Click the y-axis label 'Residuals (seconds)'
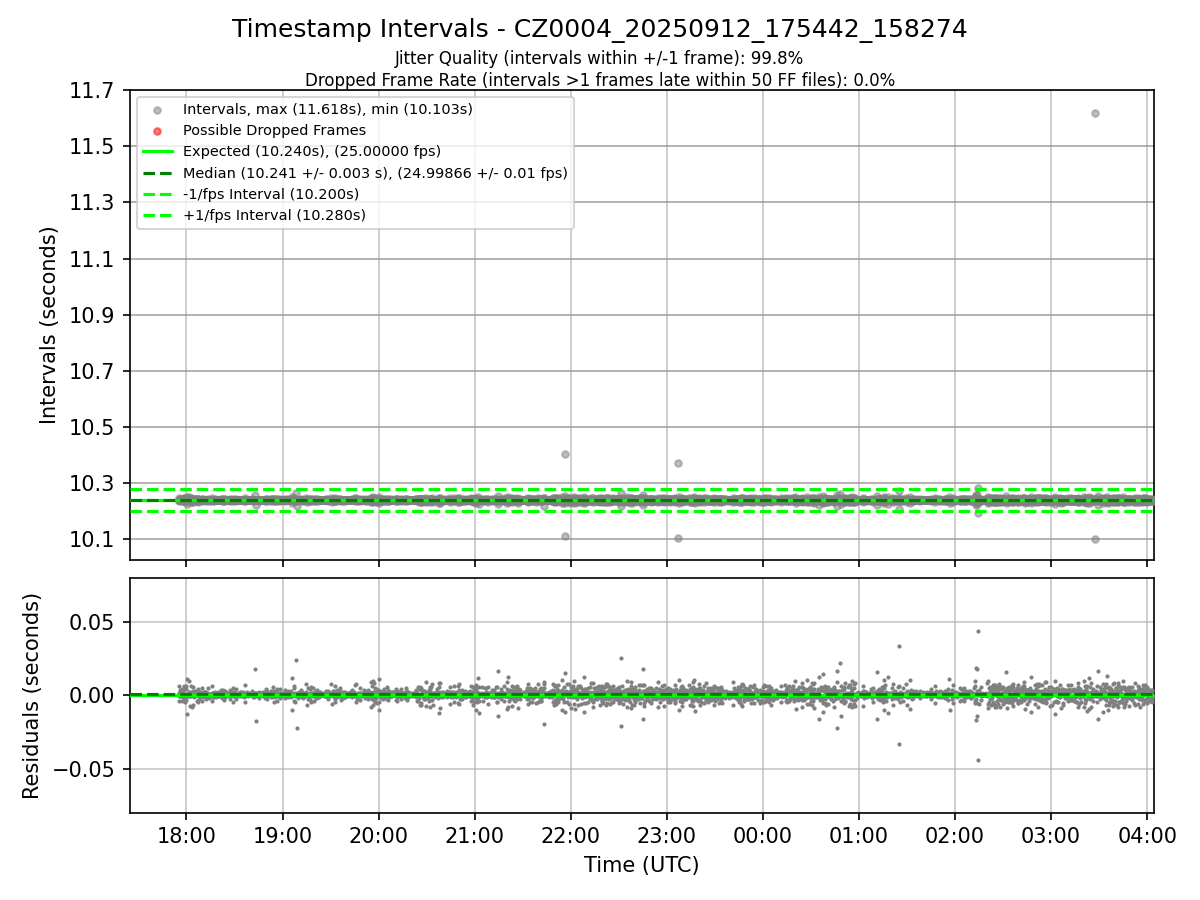The image size is (1200, 900). click(32, 696)
